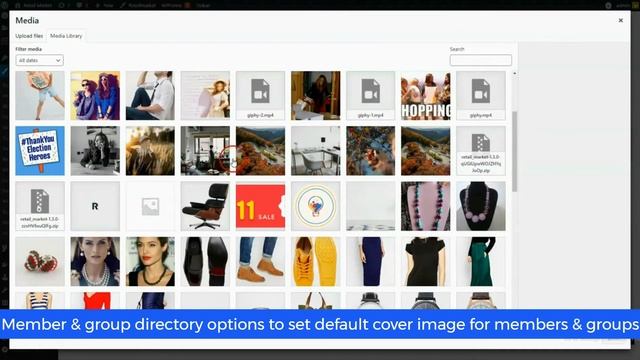This screenshot has height=360, width=640.
Task: Close the Media dialog with the X
Action: pyautogui.click(x=620, y=20)
